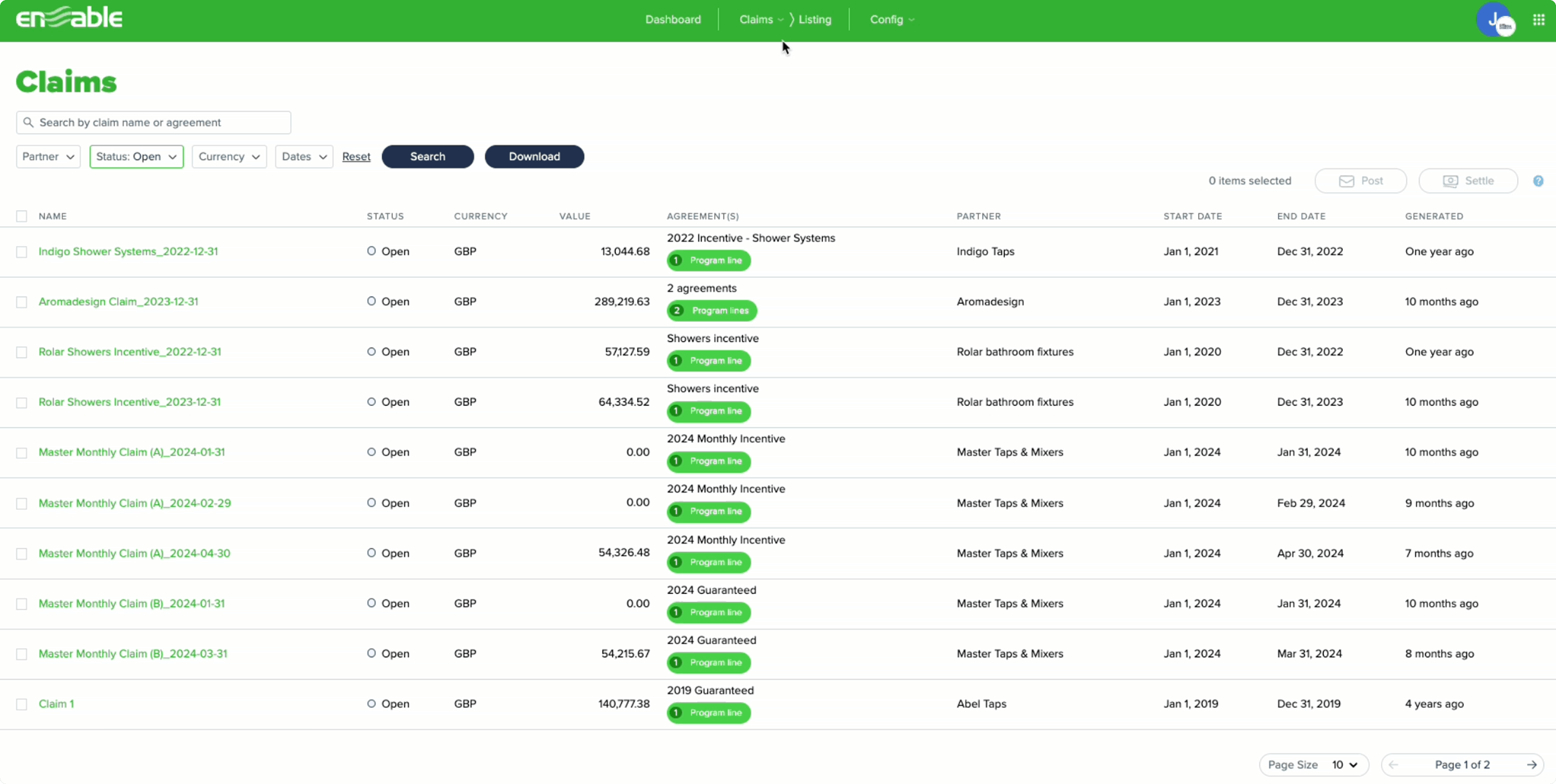Open Master Monthly Claim (A)_2024-04-30 link
This screenshot has height=784, width=1556.
coord(134,553)
